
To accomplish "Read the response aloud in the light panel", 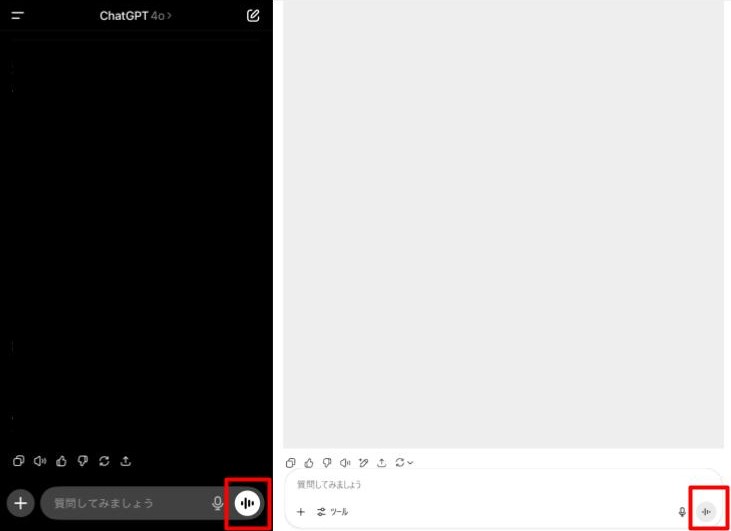I will click(345, 463).
